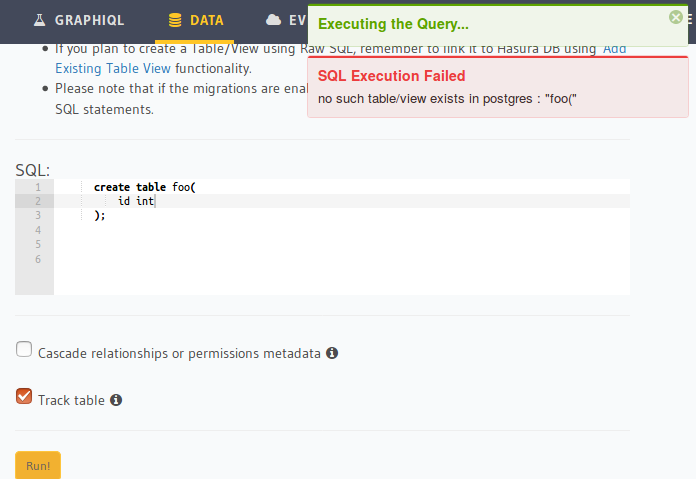Screen dimensions: 696x479
Task: Show info icon for Track table
Action: coord(116,400)
